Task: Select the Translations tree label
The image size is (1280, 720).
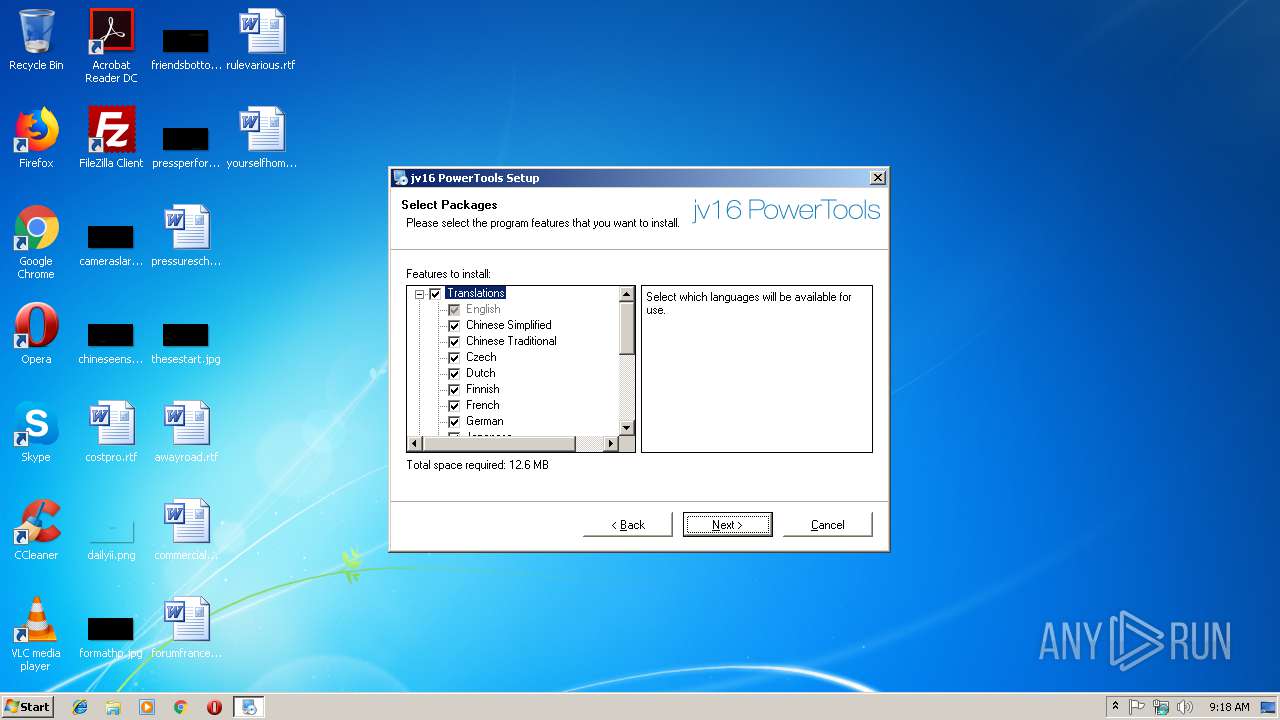Action: pos(476,293)
